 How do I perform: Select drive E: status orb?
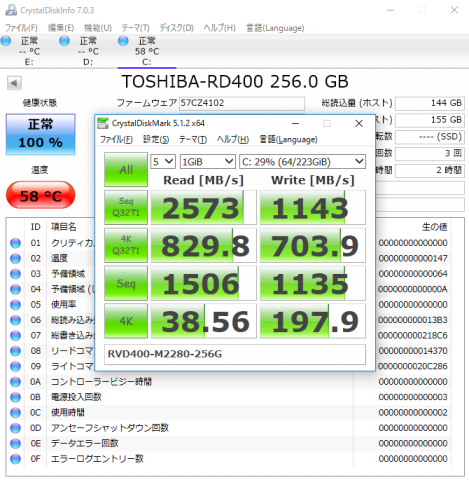6,41
